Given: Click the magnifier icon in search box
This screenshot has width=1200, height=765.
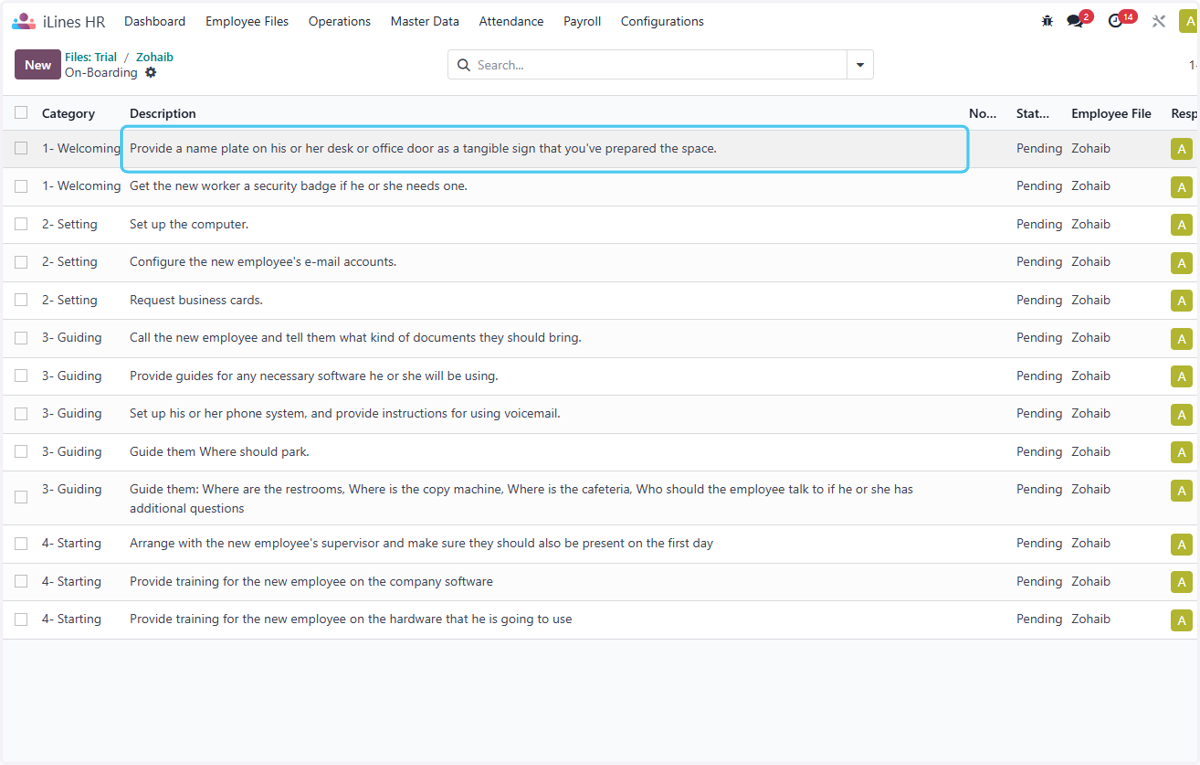Looking at the screenshot, I should (x=464, y=65).
